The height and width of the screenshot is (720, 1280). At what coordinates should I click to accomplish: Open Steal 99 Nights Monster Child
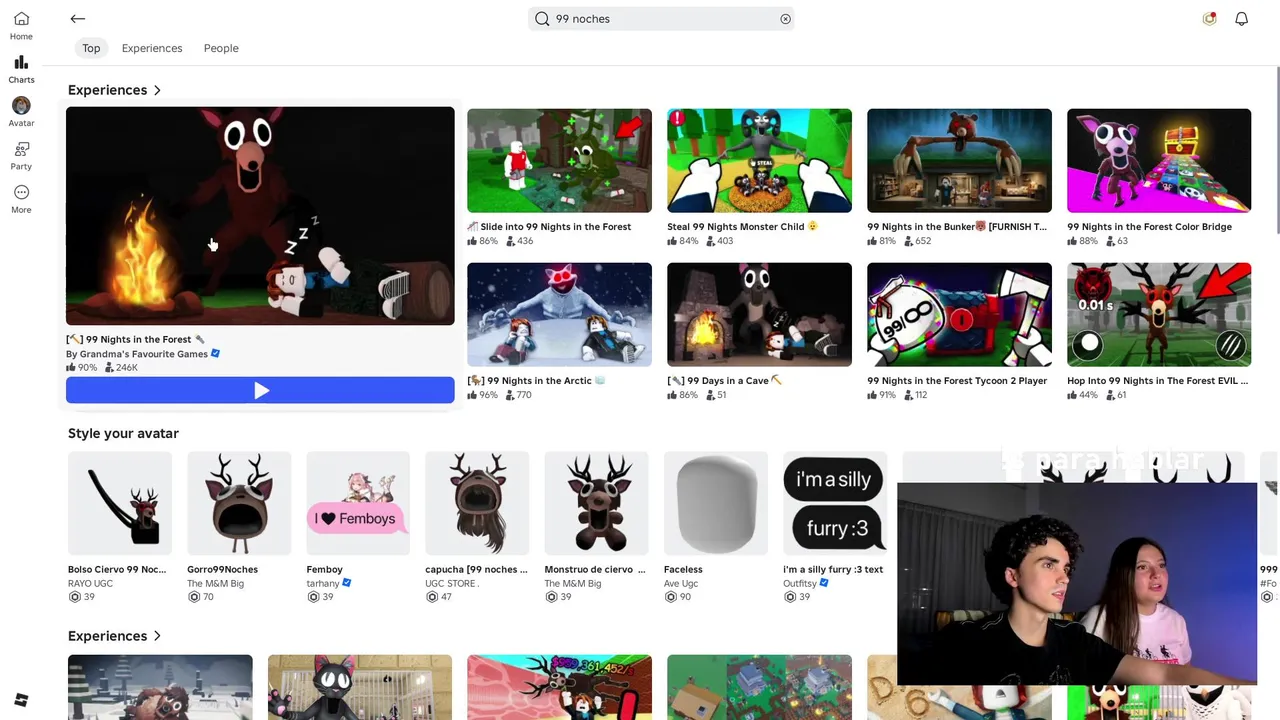coord(759,161)
